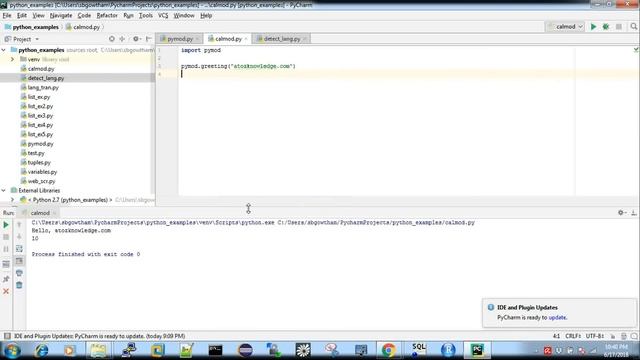Viewport: 640px width, 360px height.
Task: Select the calmod tab in Run panel
Action: coord(40,213)
